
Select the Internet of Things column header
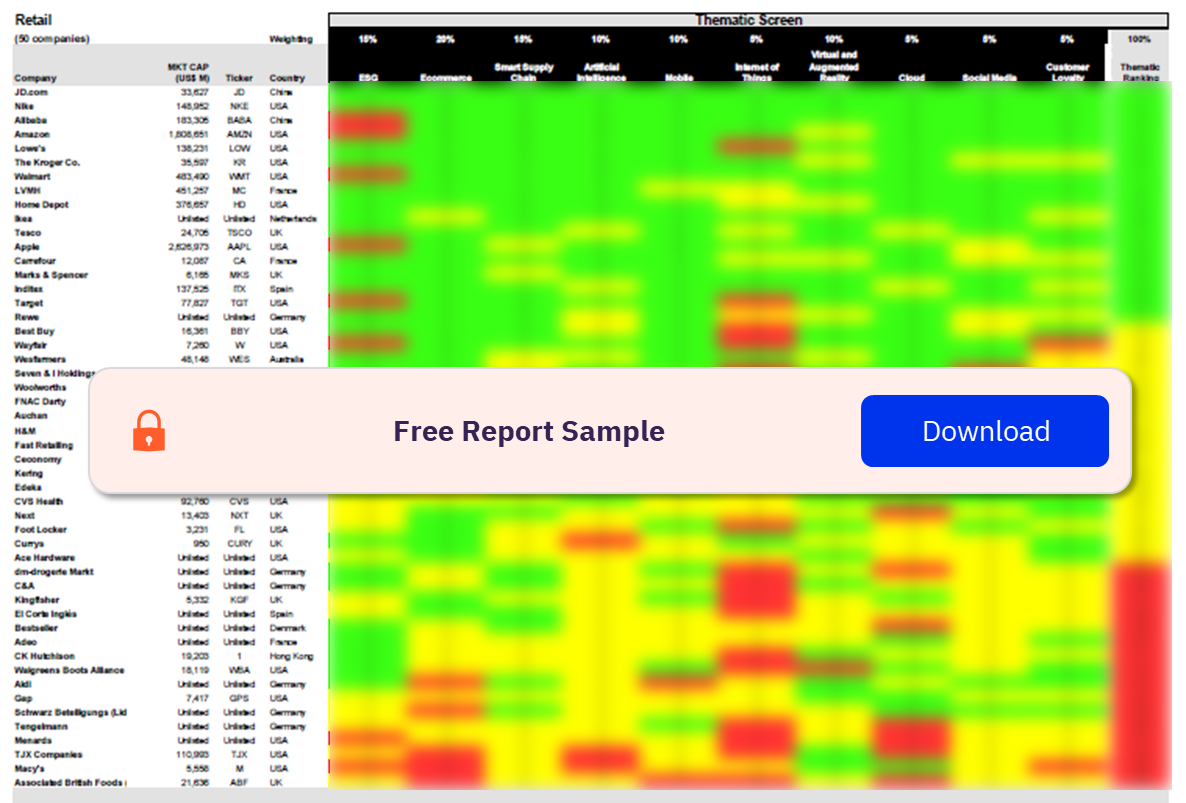[x=756, y=72]
